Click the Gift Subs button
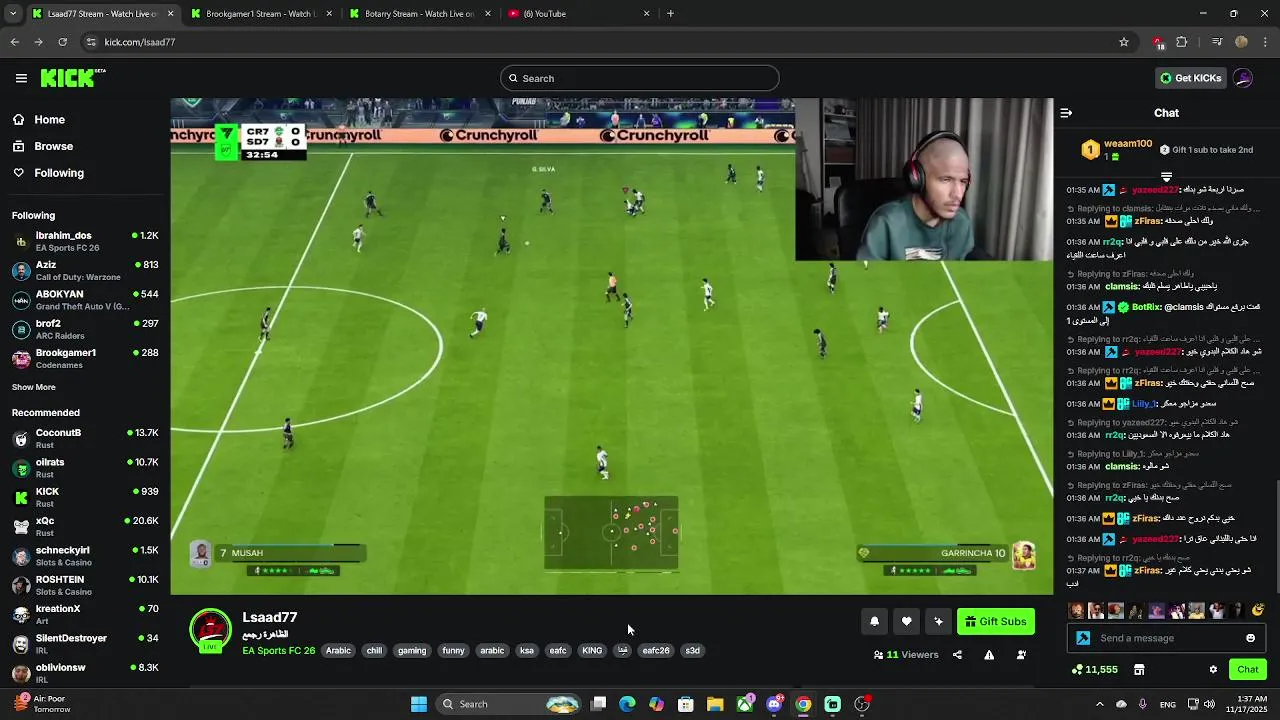The height and width of the screenshot is (720, 1280). [x=995, y=621]
